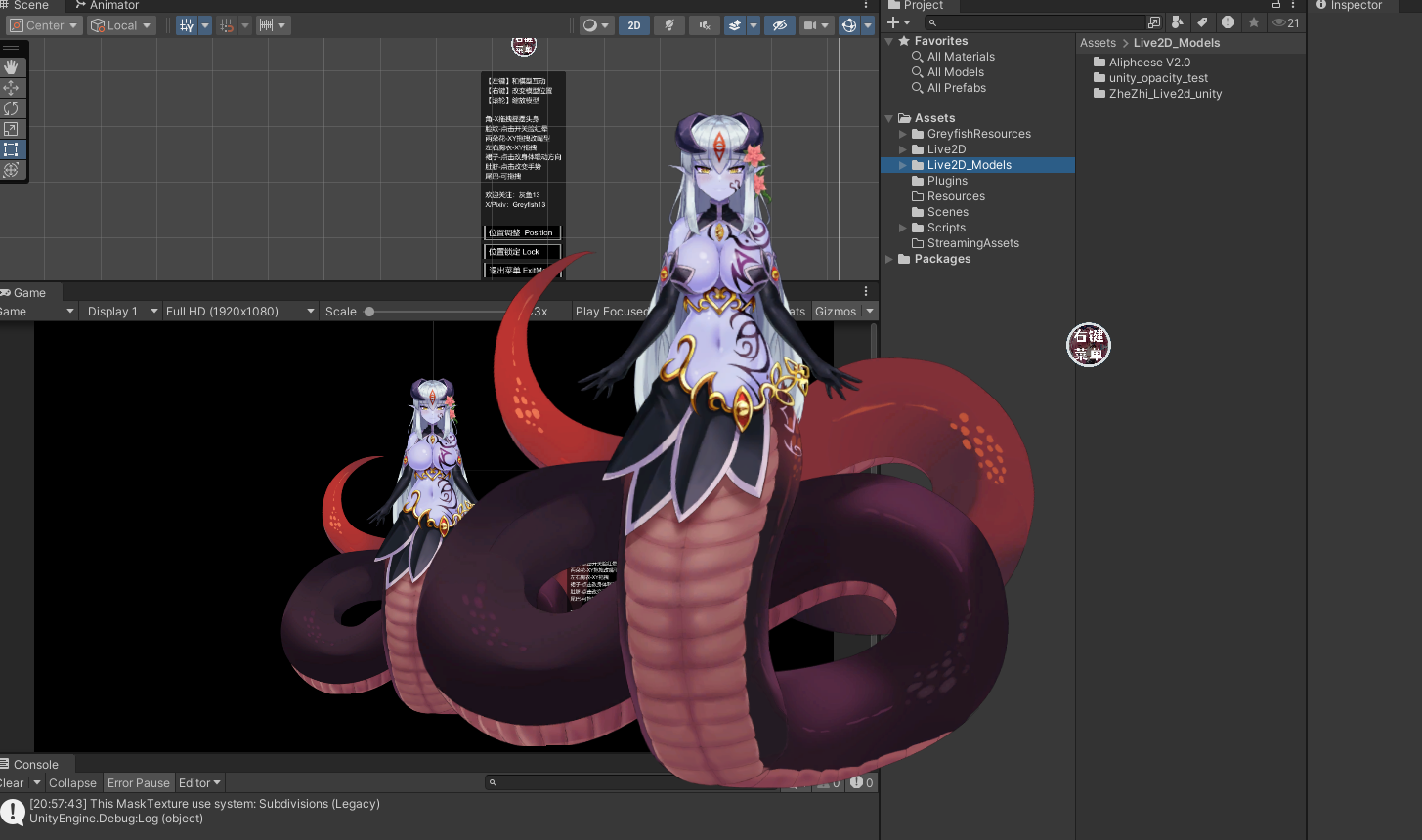Click the Game view Scale slider handle
The width and height of the screenshot is (1422, 840).
point(369,312)
